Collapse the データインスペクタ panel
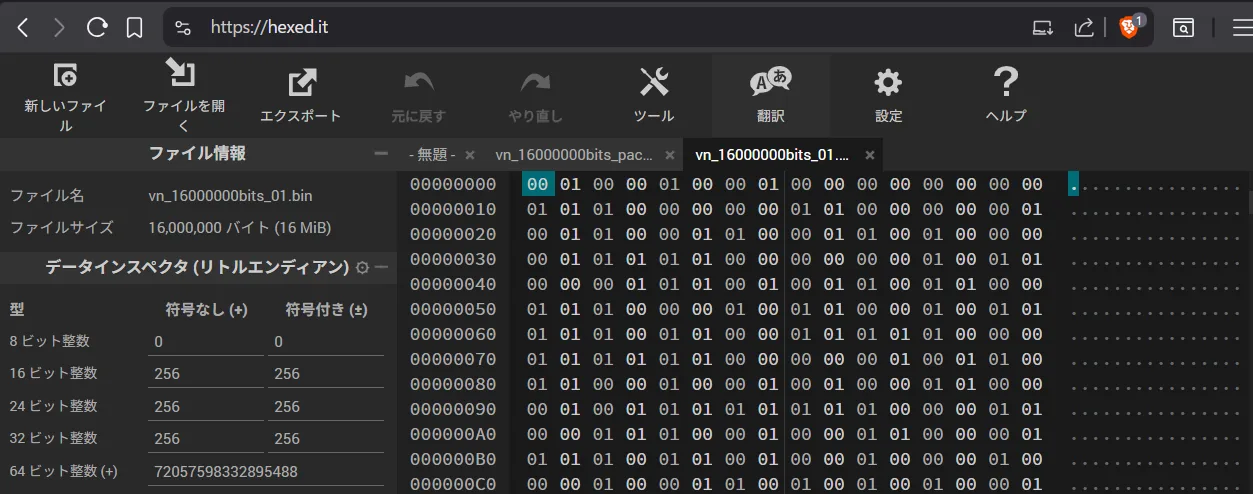The height and width of the screenshot is (494, 1253). pos(381,268)
